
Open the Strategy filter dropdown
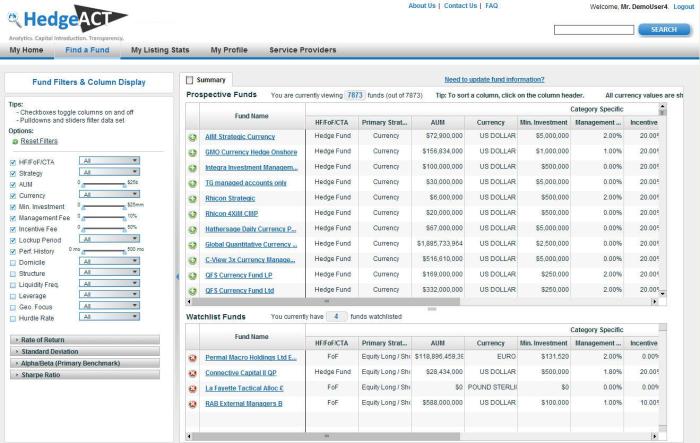(x=109, y=172)
